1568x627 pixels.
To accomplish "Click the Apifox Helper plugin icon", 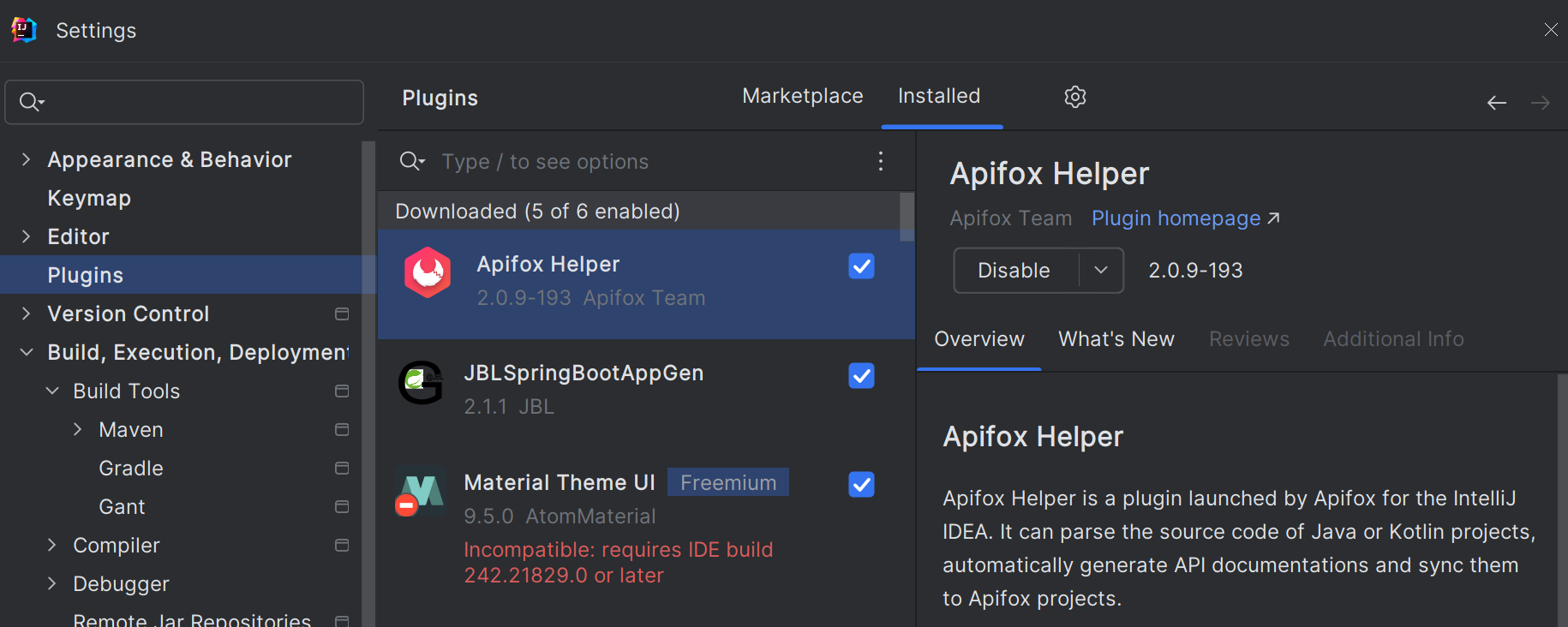I will pyautogui.click(x=428, y=272).
